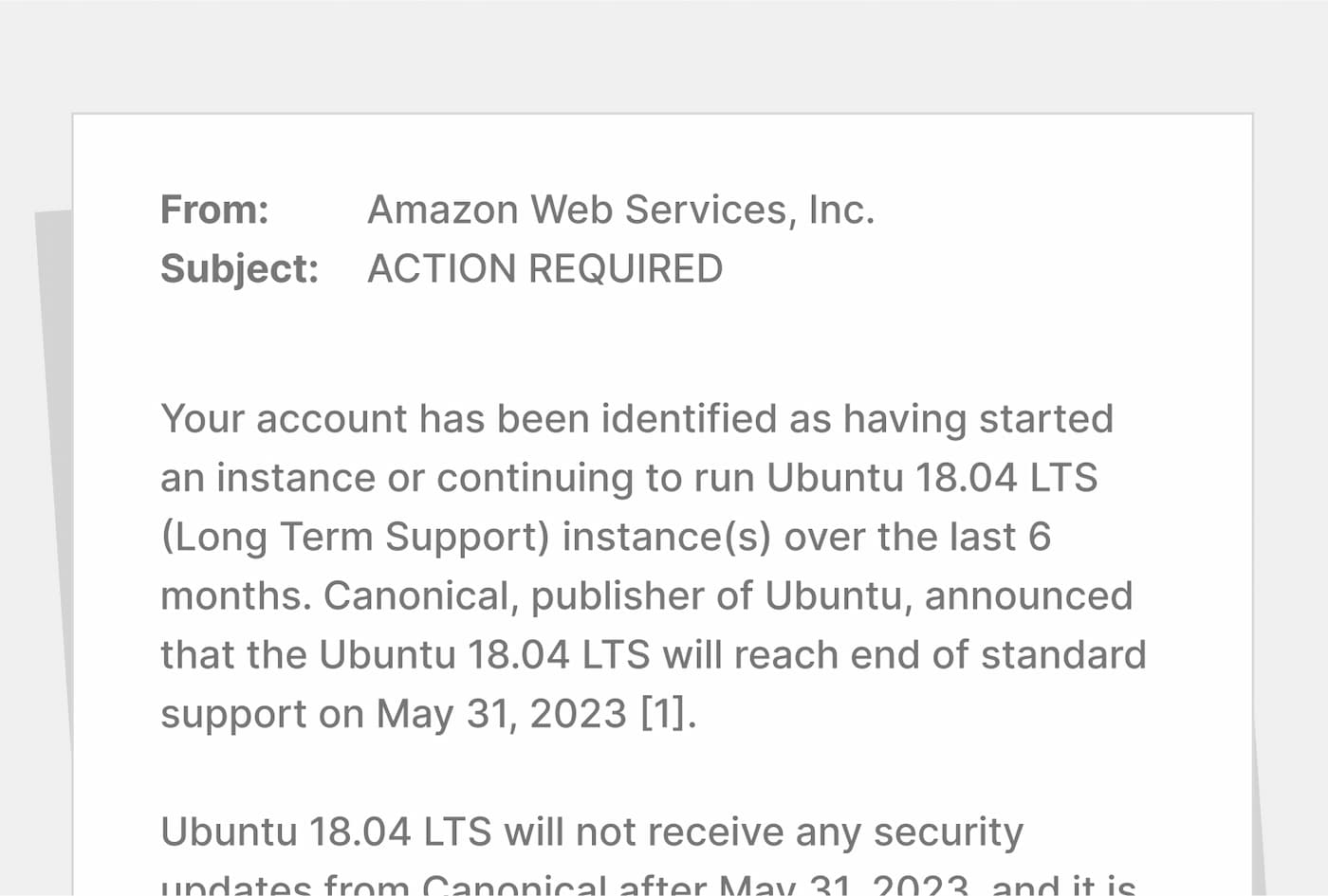Click the "Subject:" header label
The height and width of the screenshot is (896, 1328).
tap(239, 268)
